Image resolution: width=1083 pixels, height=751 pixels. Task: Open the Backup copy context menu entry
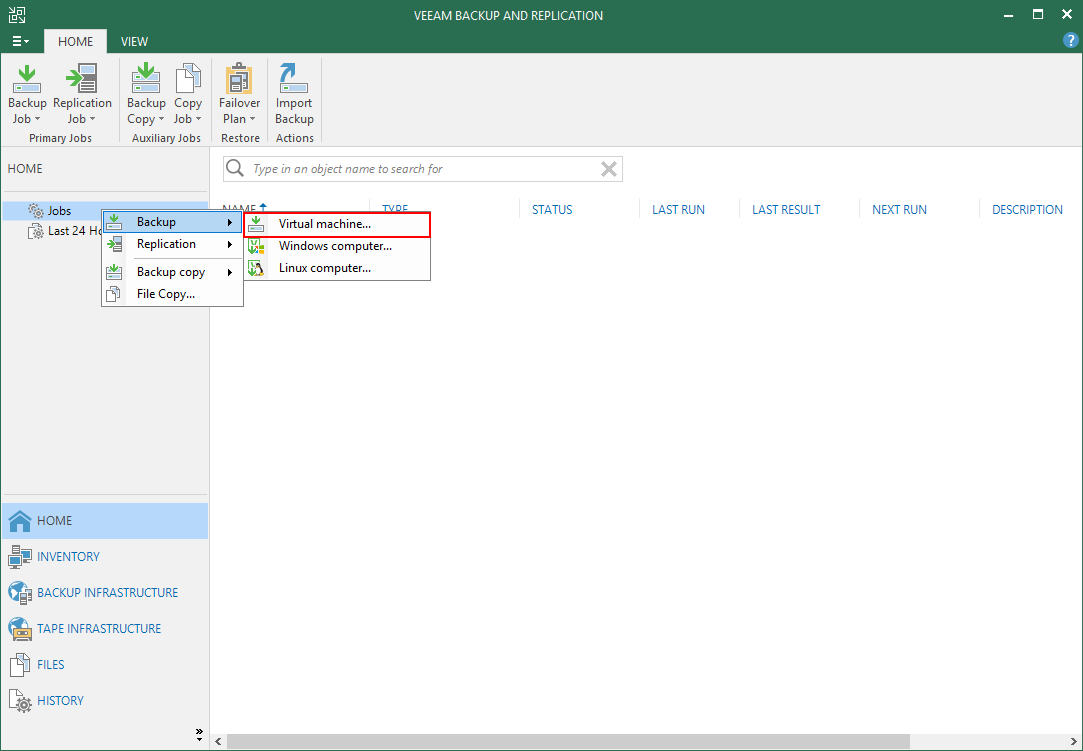(x=173, y=272)
